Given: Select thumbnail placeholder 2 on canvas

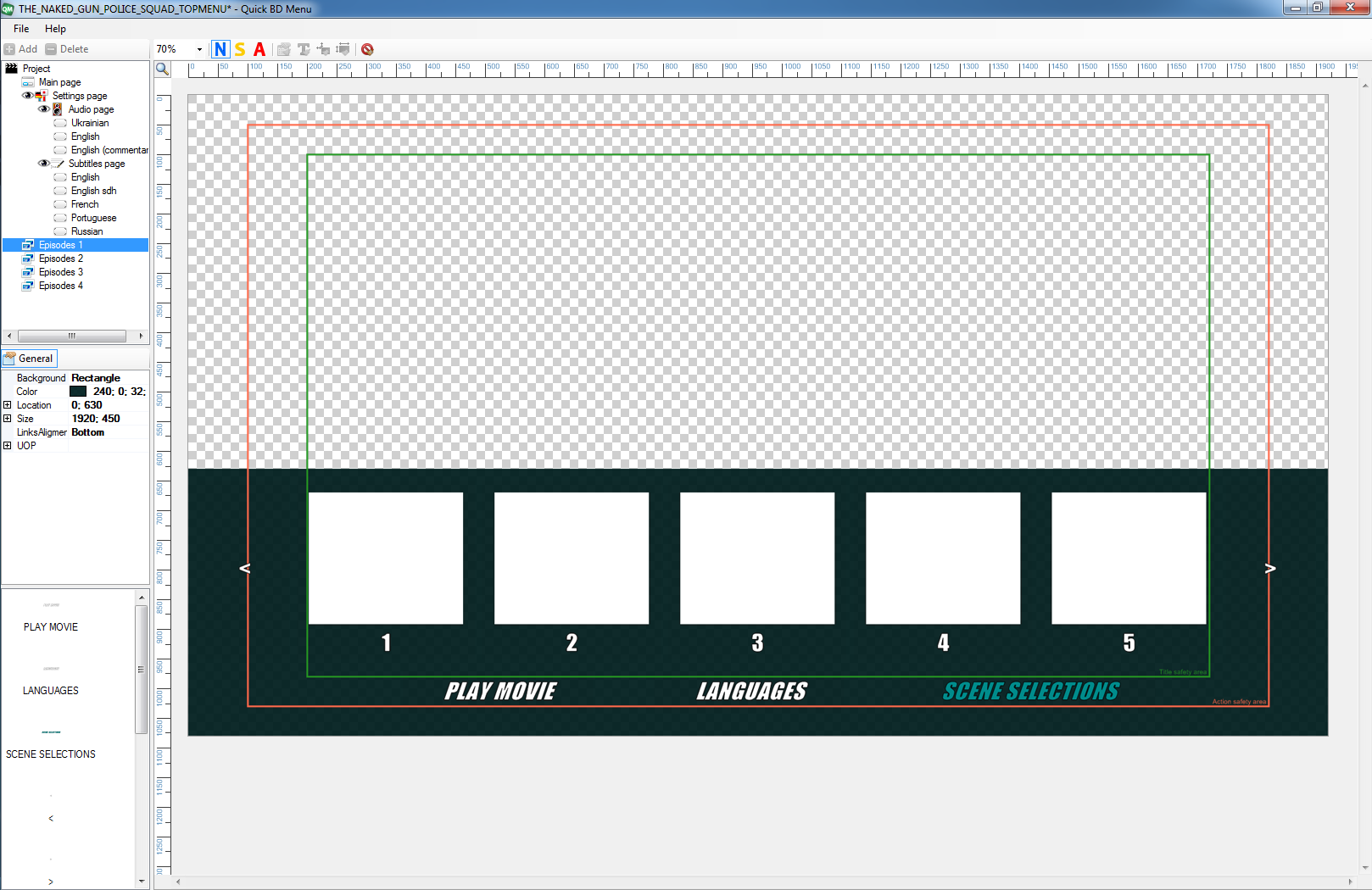Looking at the screenshot, I should pyautogui.click(x=572, y=559).
